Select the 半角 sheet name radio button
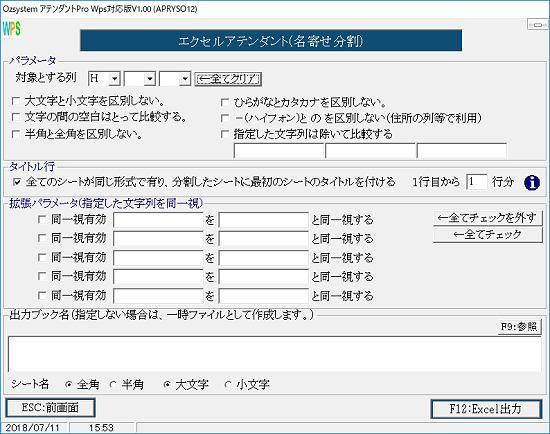This screenshot has height=434, width=550. pos(113,385)
